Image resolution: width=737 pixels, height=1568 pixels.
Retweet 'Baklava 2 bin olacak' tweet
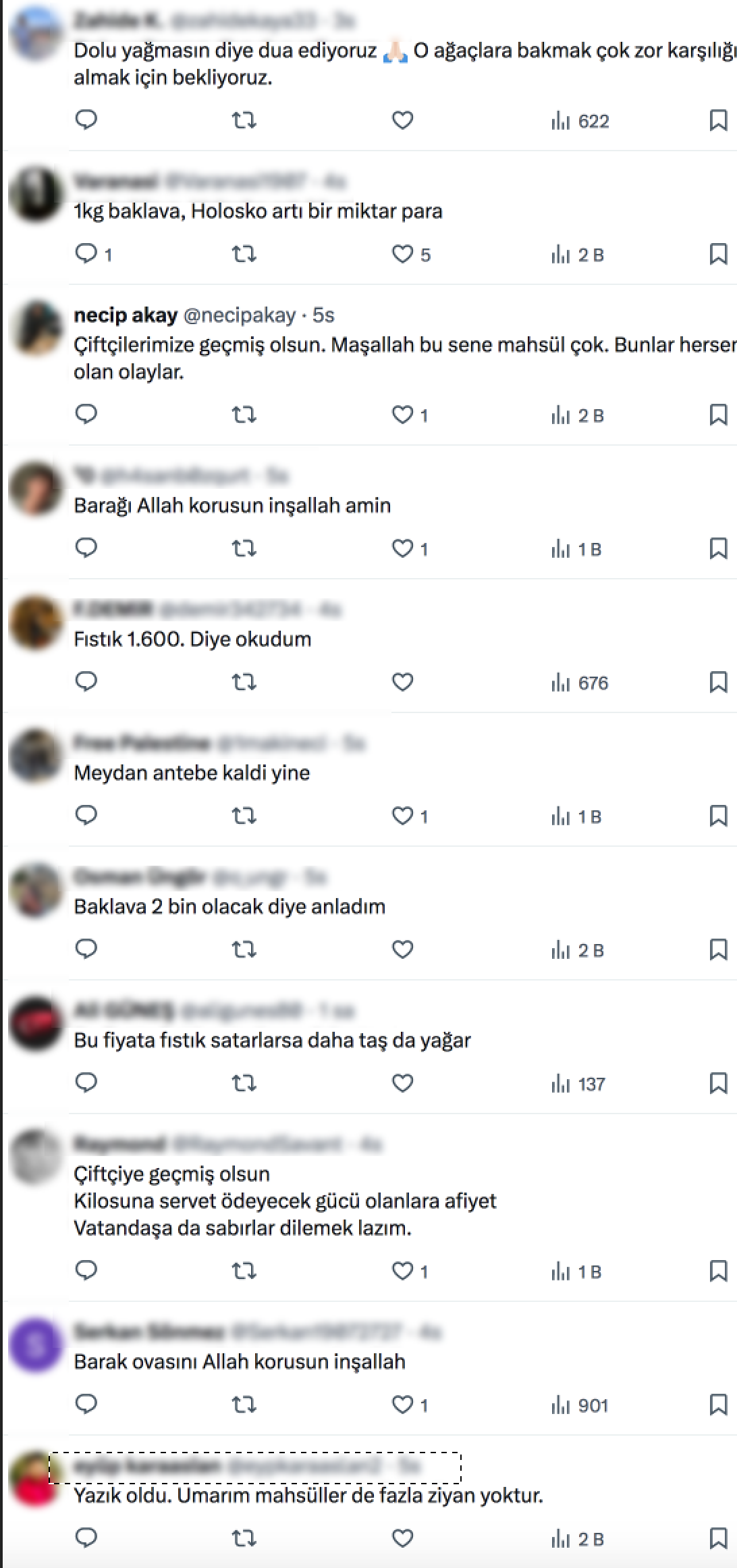point(244,949)
